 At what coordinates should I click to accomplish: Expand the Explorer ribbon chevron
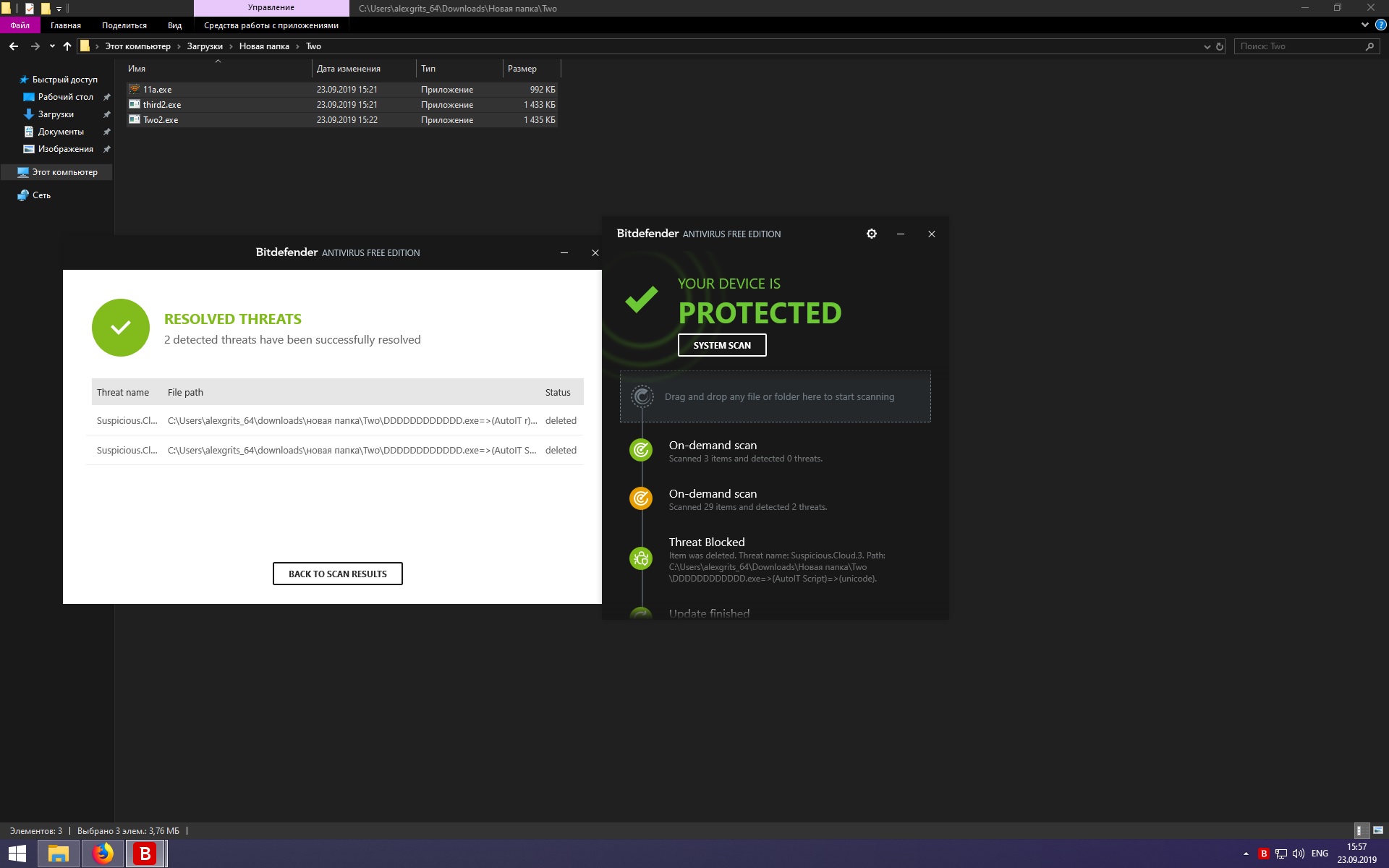(1364, 25)
